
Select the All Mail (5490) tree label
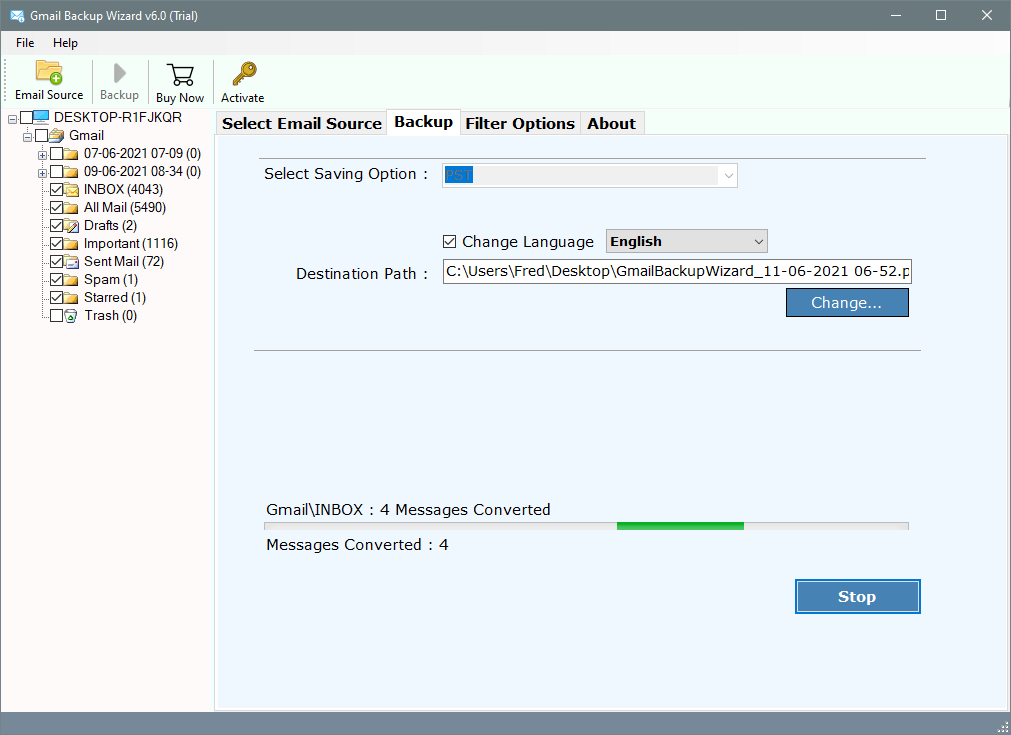pos(125,208)
